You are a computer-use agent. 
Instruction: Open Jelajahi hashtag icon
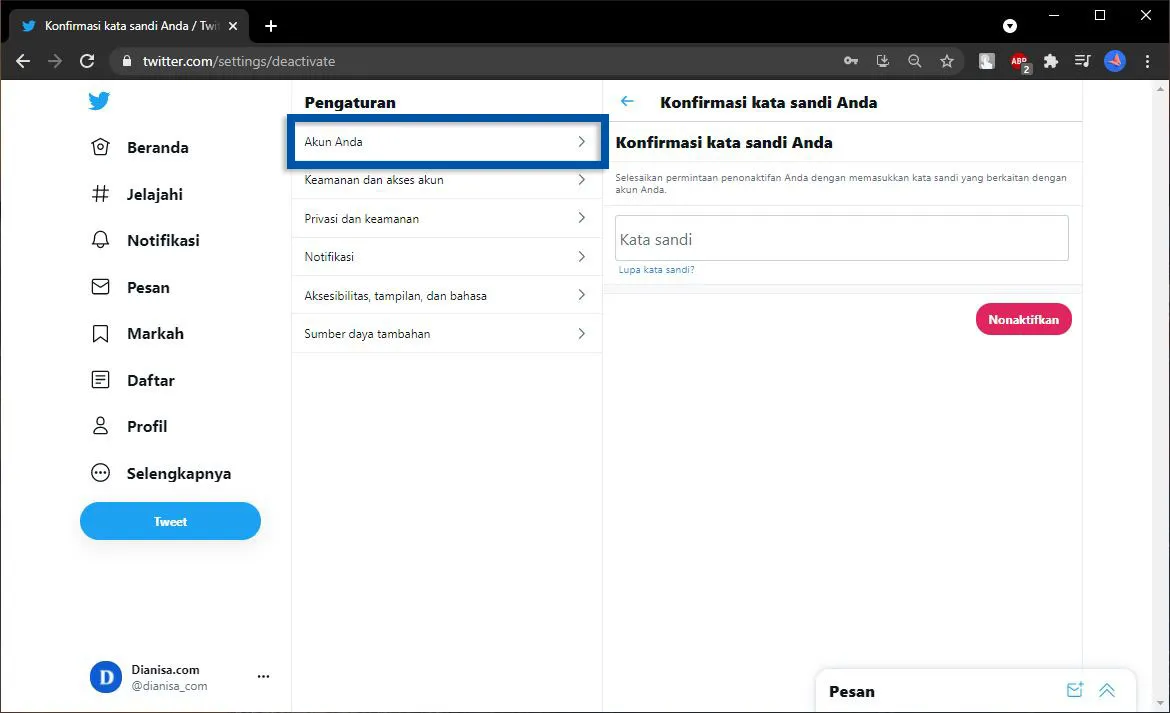100,194
